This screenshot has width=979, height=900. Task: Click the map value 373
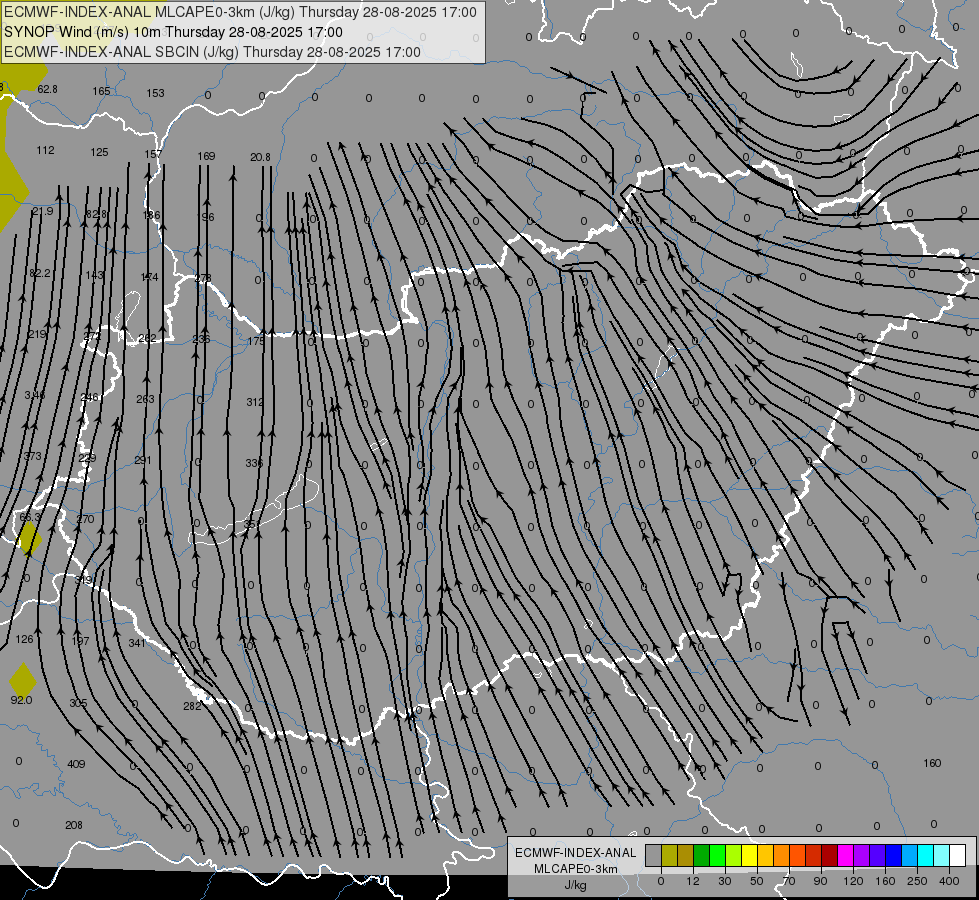coord(32,456)
